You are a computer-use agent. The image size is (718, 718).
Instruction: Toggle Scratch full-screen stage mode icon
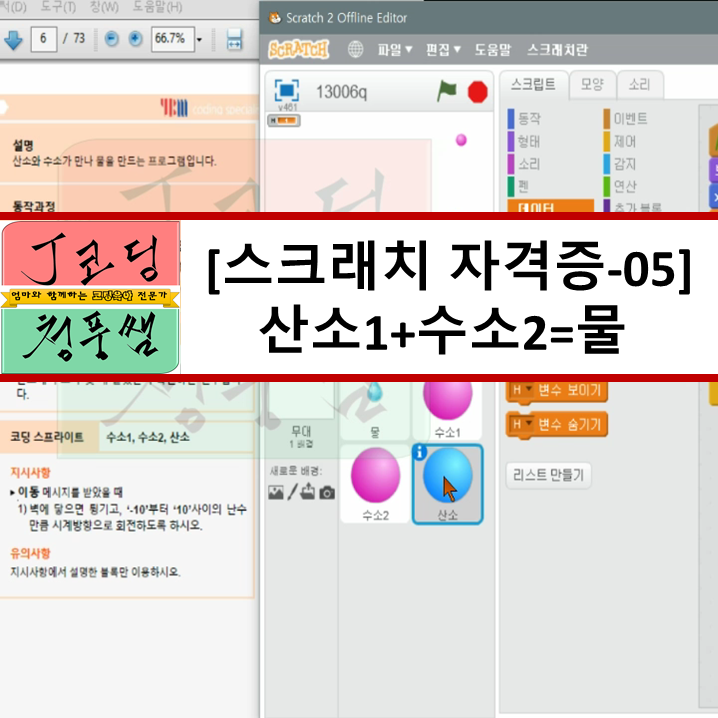[287, 90]
